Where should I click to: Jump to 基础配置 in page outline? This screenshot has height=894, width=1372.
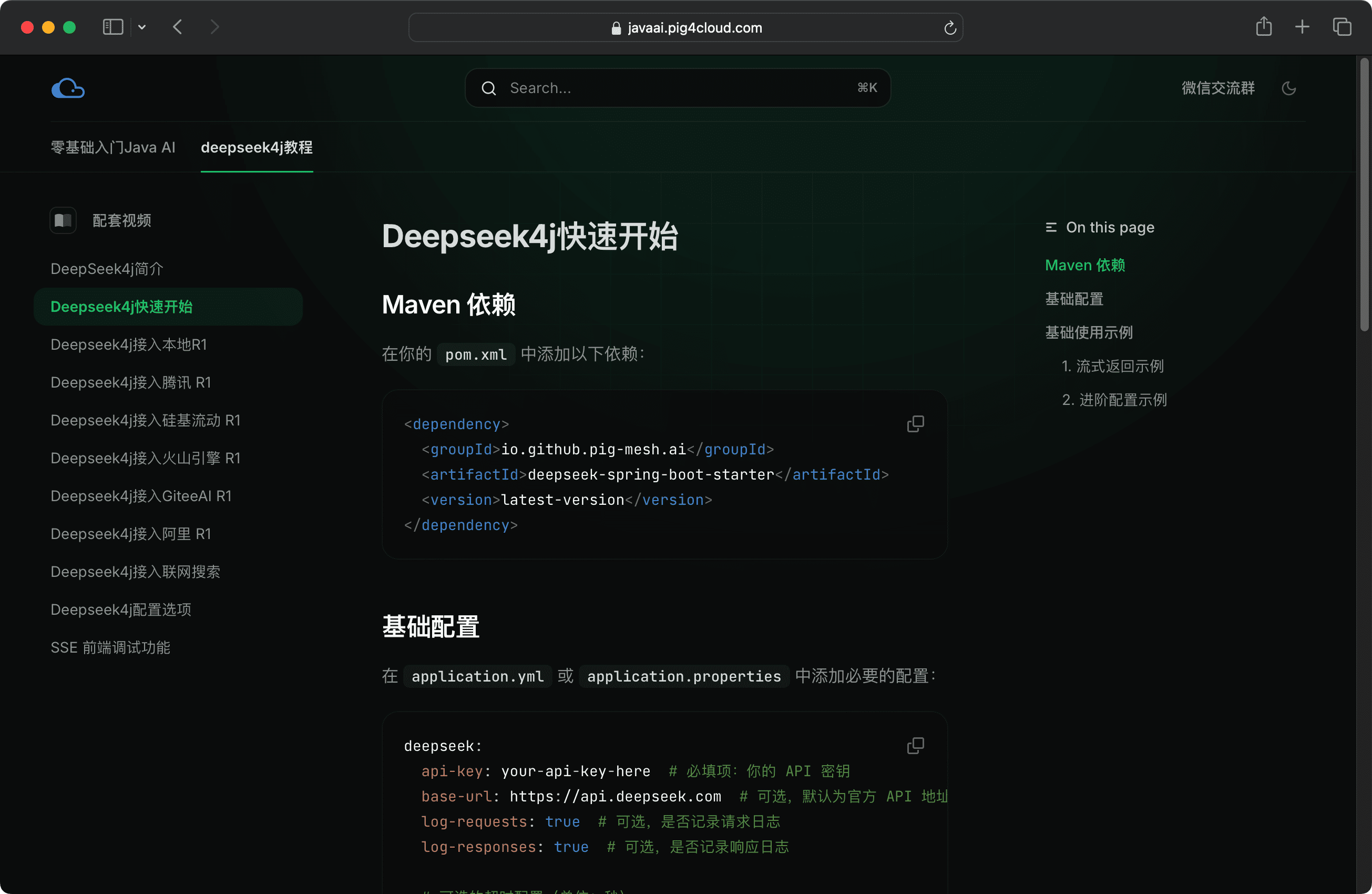click(1074, 299)
